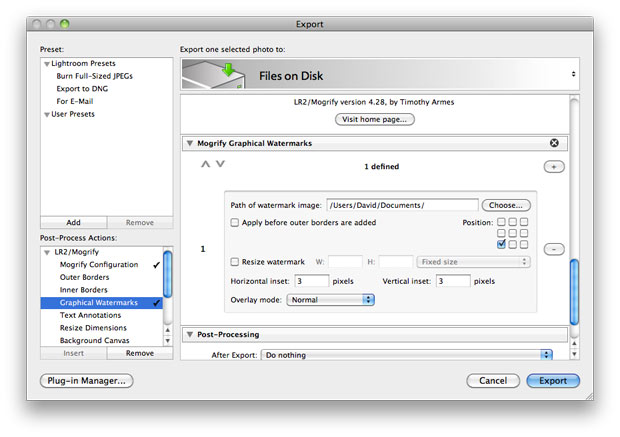Click the Insert post-process action button

point(74,353)
